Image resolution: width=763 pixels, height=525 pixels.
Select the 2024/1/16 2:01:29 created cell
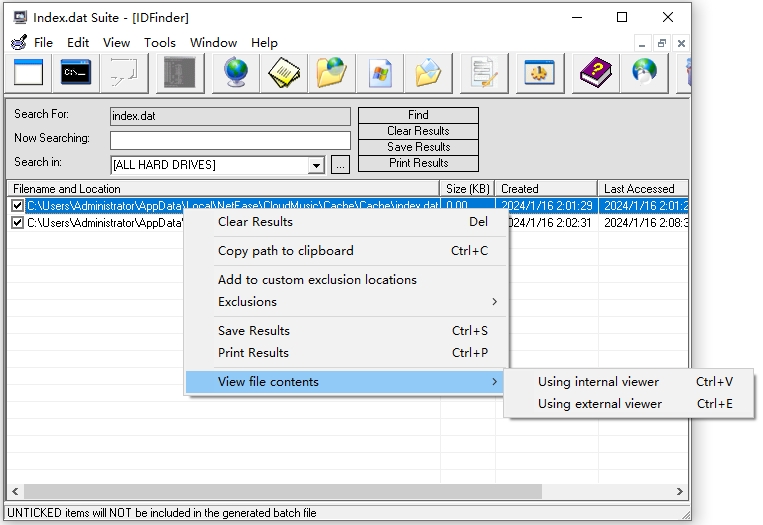[547, 206]
